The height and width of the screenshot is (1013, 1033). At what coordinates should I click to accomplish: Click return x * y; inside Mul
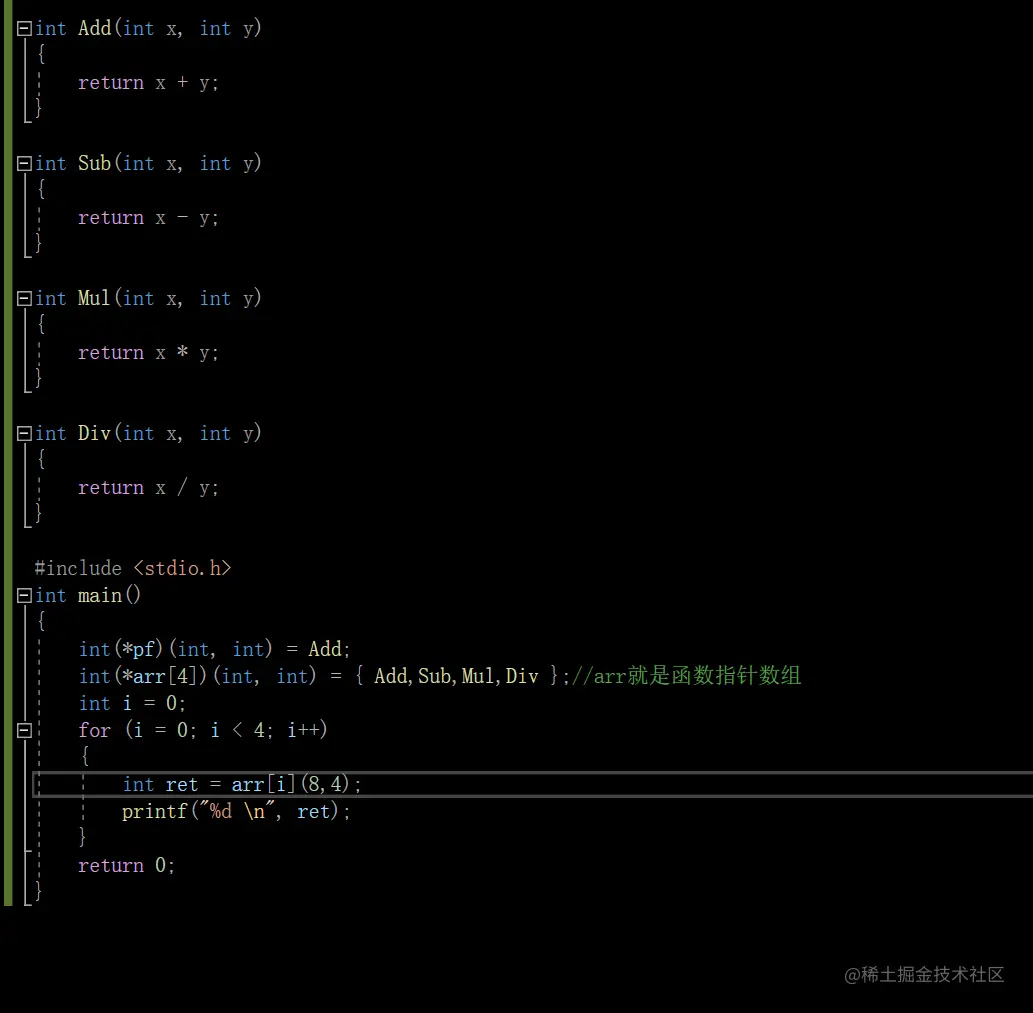point(148,352)
